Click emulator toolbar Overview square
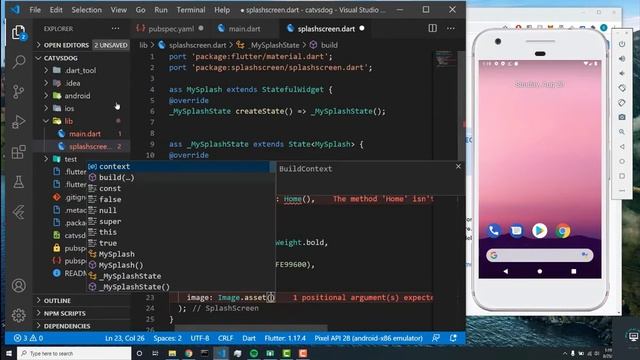Viewport: 640px width, 360px height. 622,176
